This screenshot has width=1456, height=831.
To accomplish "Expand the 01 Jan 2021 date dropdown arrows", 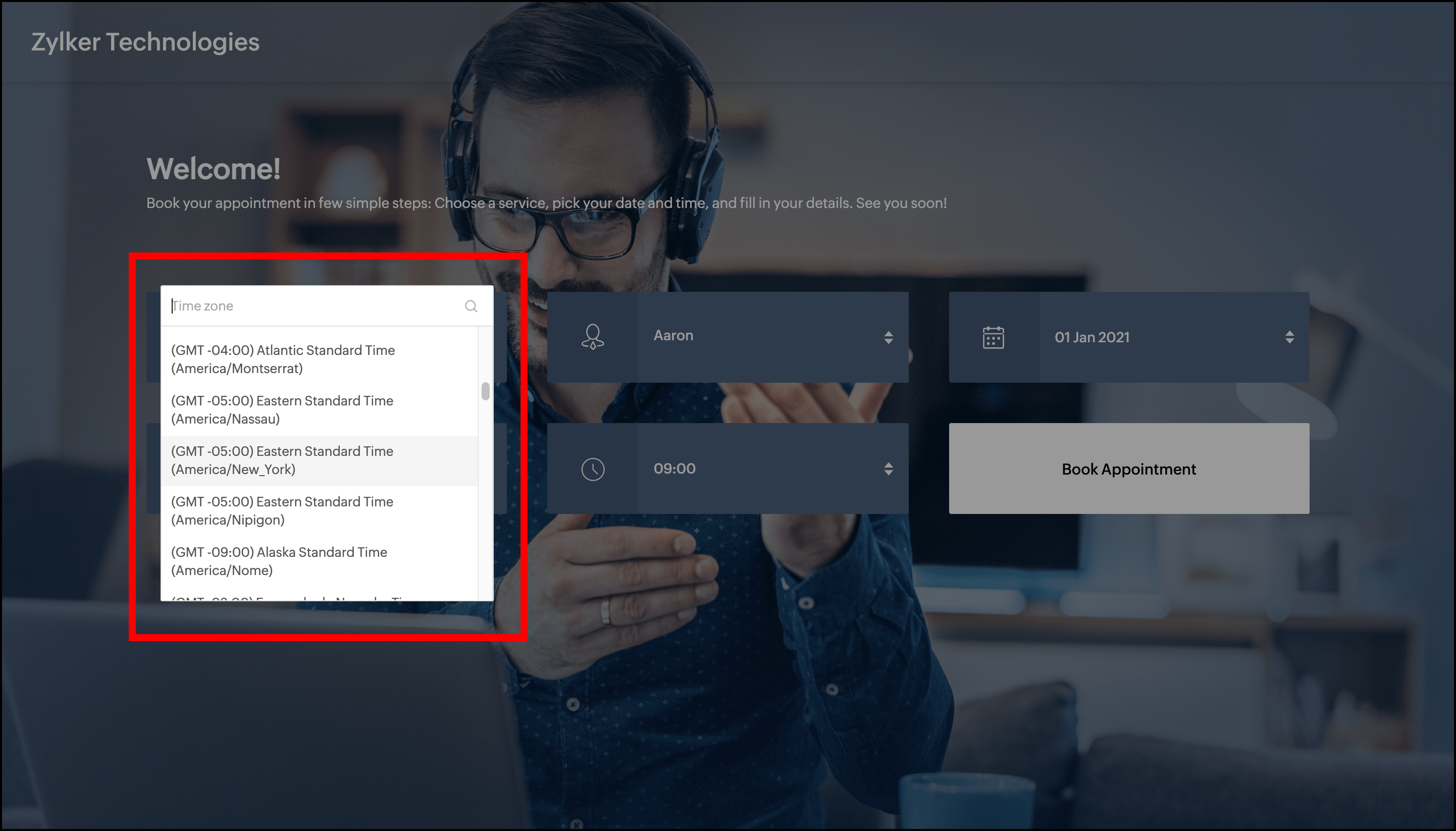I will point(1289,337).
